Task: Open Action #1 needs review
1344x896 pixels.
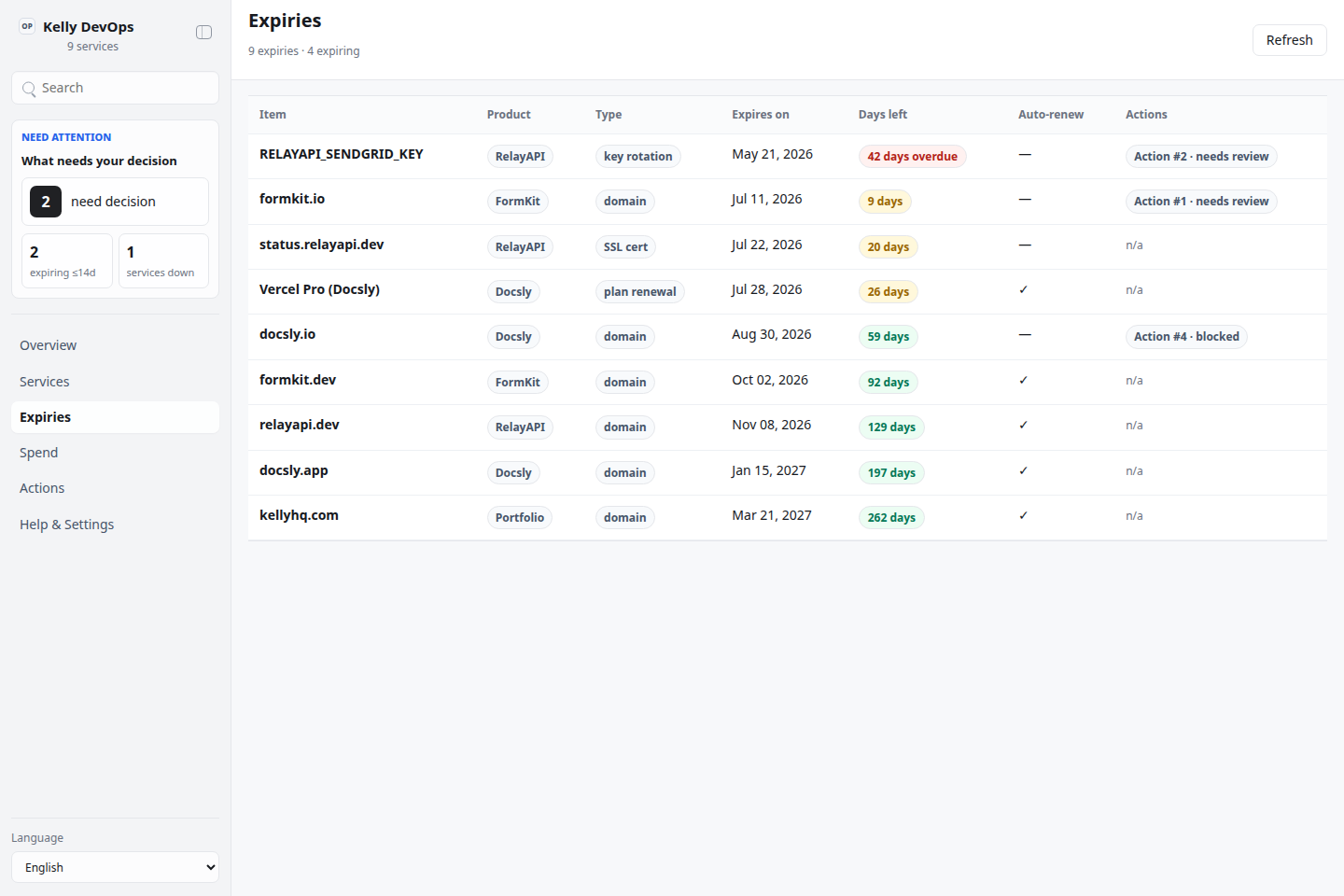Action: point(1201,202)
